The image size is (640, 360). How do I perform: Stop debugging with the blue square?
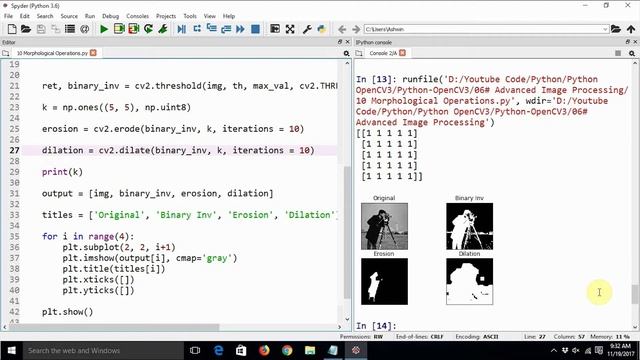click(255, 29)
